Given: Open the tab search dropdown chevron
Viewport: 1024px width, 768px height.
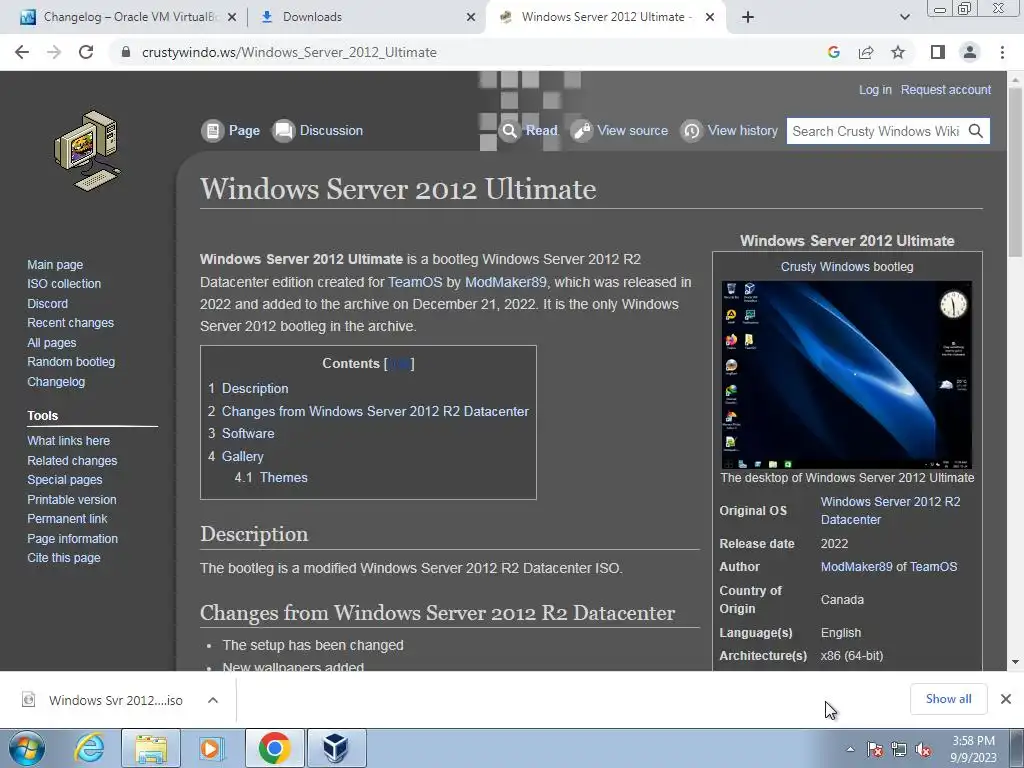Looking at the screenshot, I should (x=904, y=17).
